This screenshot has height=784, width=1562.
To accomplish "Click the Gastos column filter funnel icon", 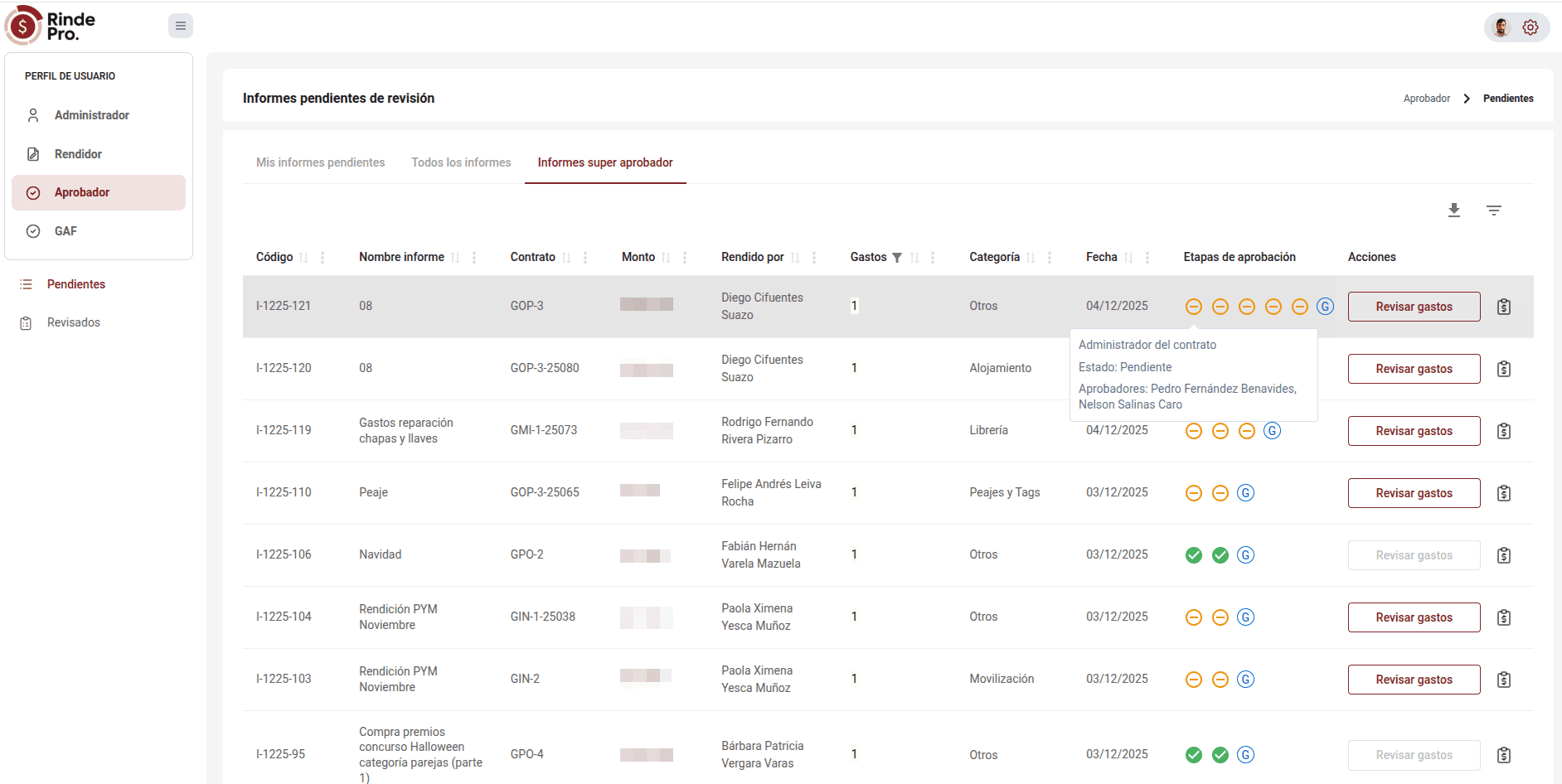I will (896, 258).
